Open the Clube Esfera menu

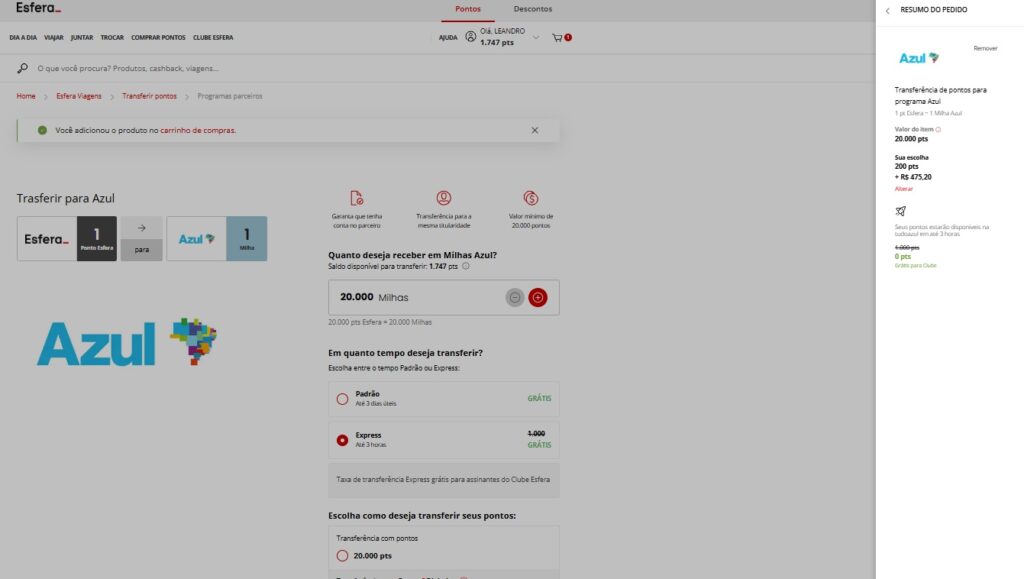(213, 38)
